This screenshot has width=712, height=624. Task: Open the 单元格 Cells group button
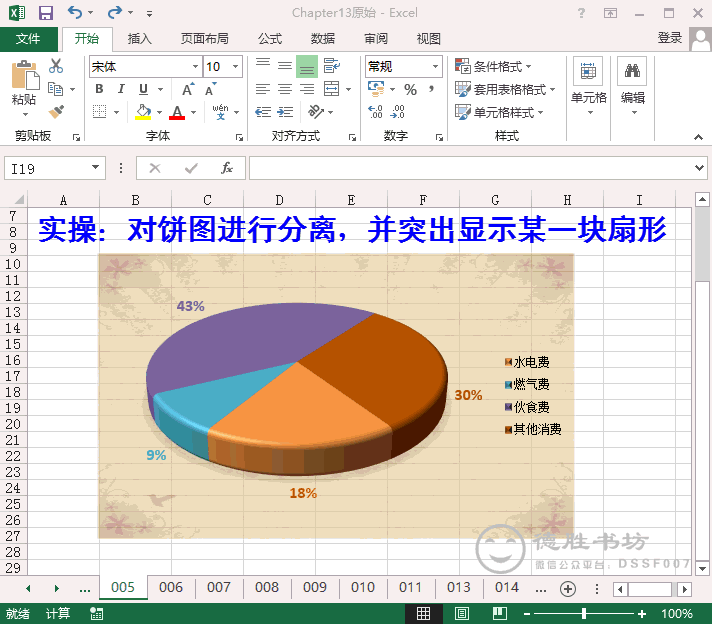click(x=588, y=85)
